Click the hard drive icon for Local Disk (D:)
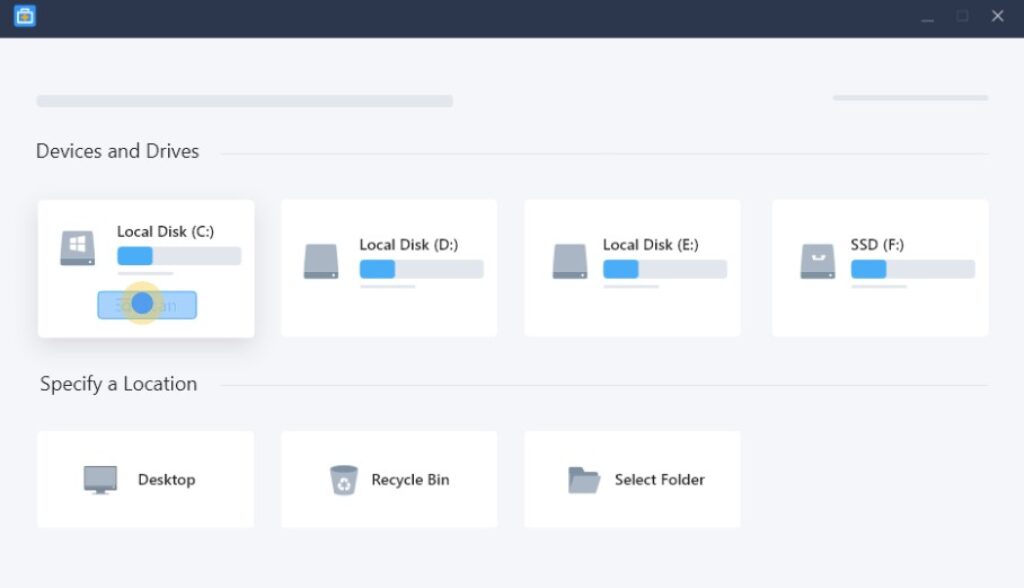The image size is (1024, 588). 321,261
